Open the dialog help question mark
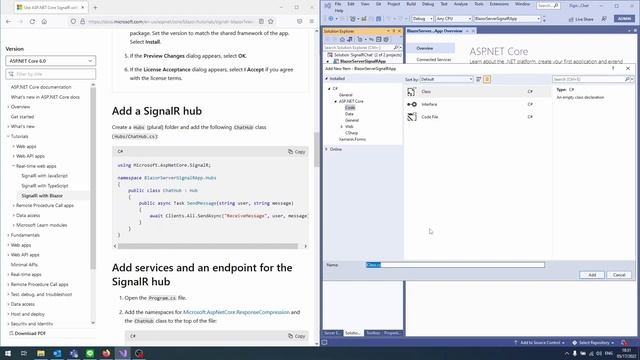Viewport: 640px width, 360px height. tap(613, 69)
